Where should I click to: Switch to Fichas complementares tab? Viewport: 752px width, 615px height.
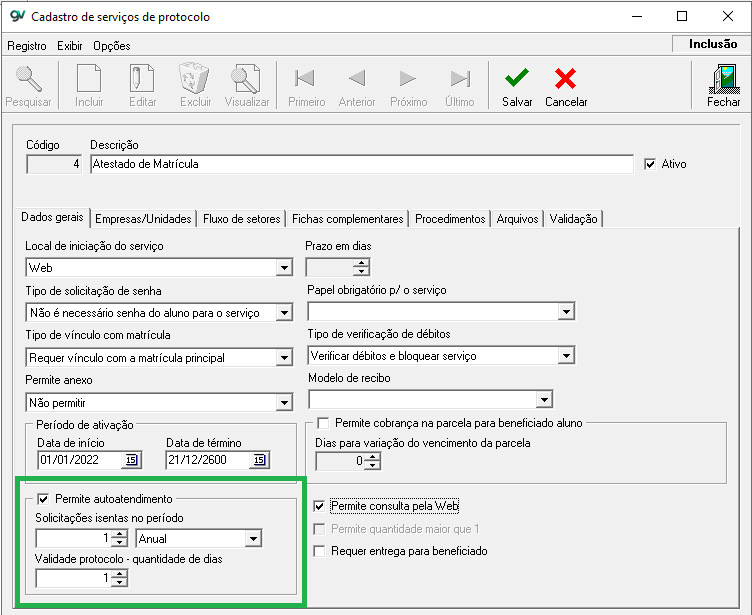[348, 219]
